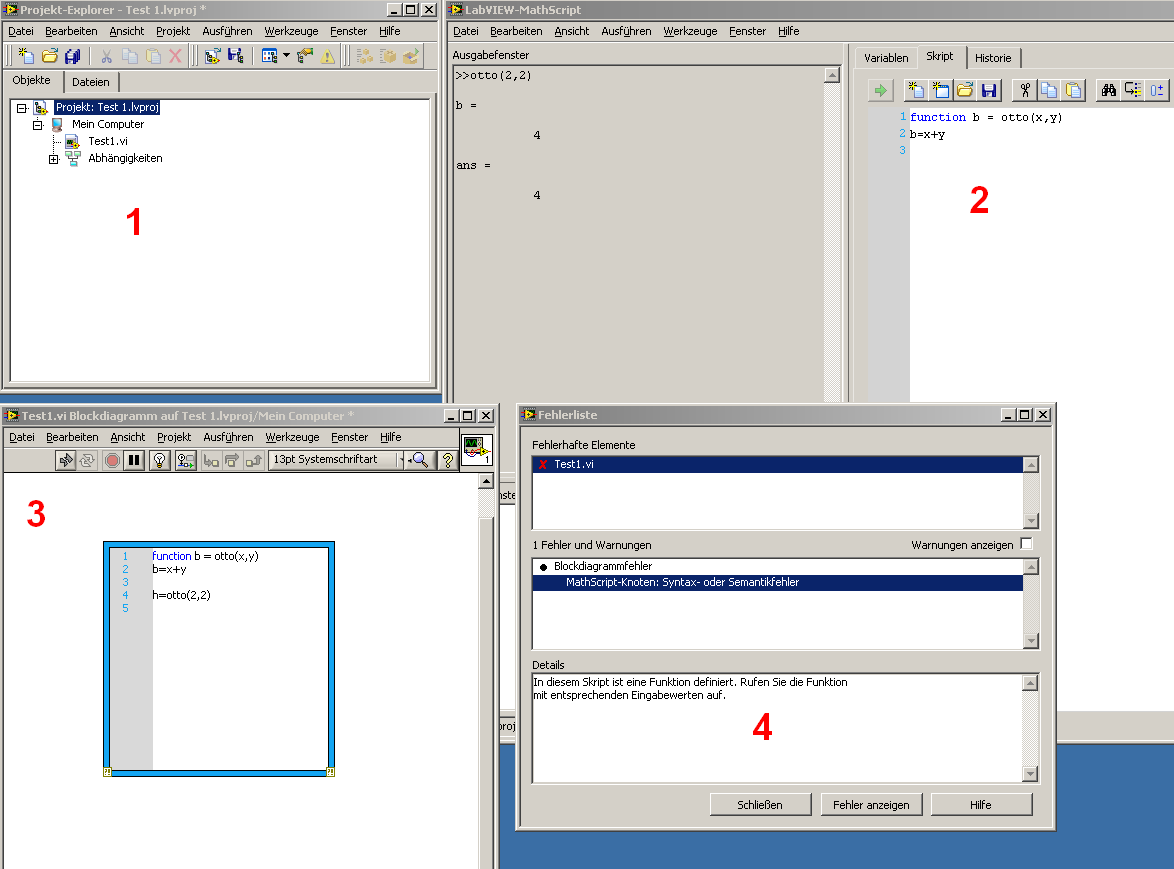Click scroll-down arrow in Details box
This screenshot has height=869, width=1174.
[1030, 774]
